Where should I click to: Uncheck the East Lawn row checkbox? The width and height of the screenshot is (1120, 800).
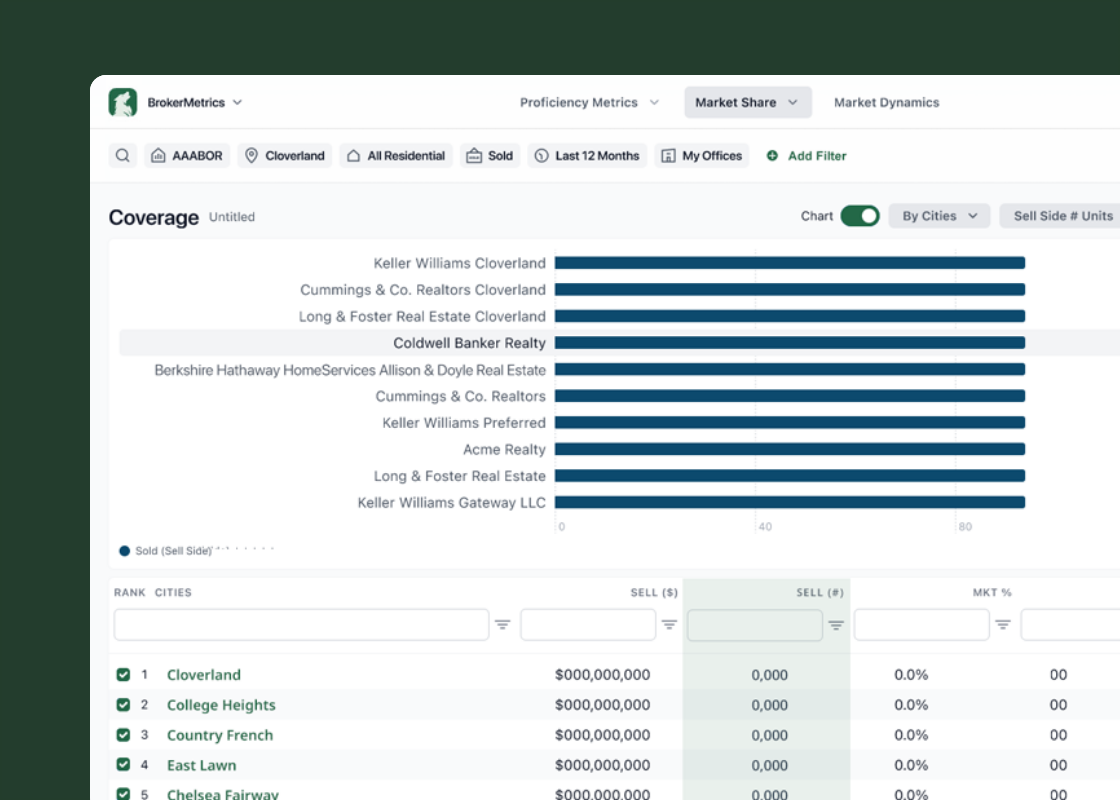[x=124, y=765]
